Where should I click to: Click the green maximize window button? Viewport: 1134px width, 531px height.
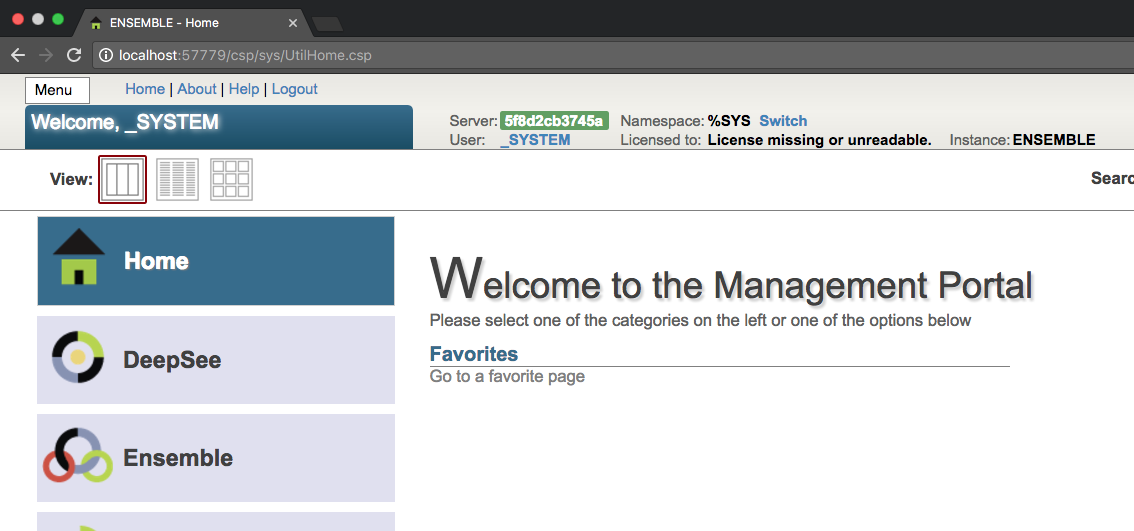point(59,20)
